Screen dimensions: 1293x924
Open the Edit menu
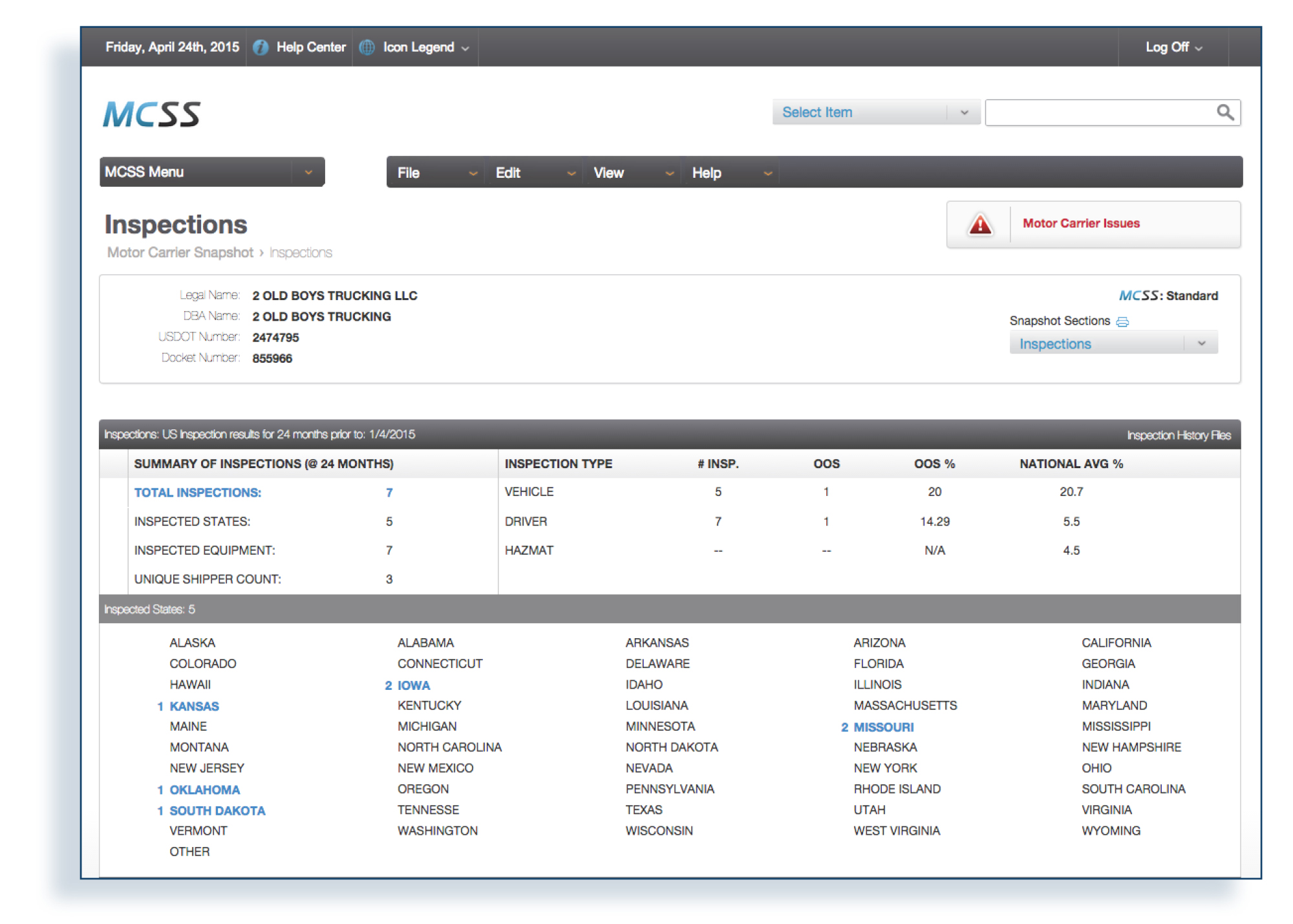pyautogui.click(x=534, y=173)
